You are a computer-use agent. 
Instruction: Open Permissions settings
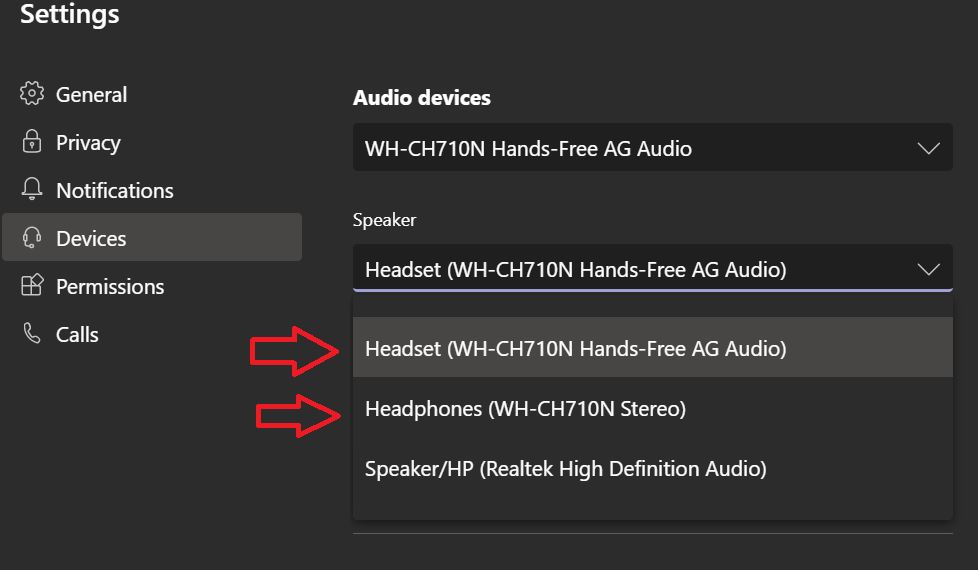(152, 286)
